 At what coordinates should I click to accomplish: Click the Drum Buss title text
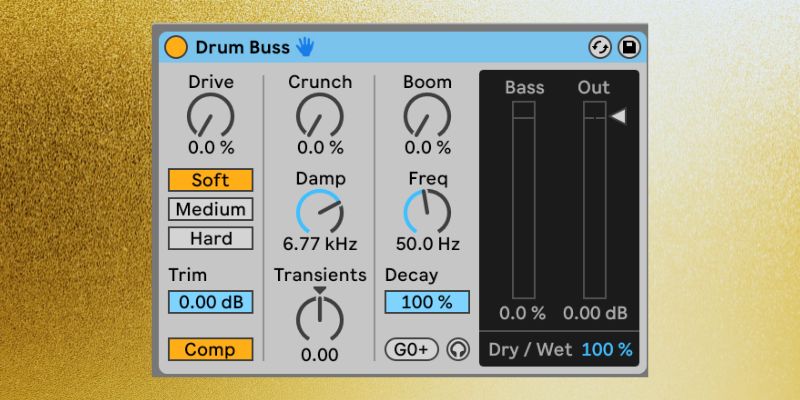pos(243,47)
